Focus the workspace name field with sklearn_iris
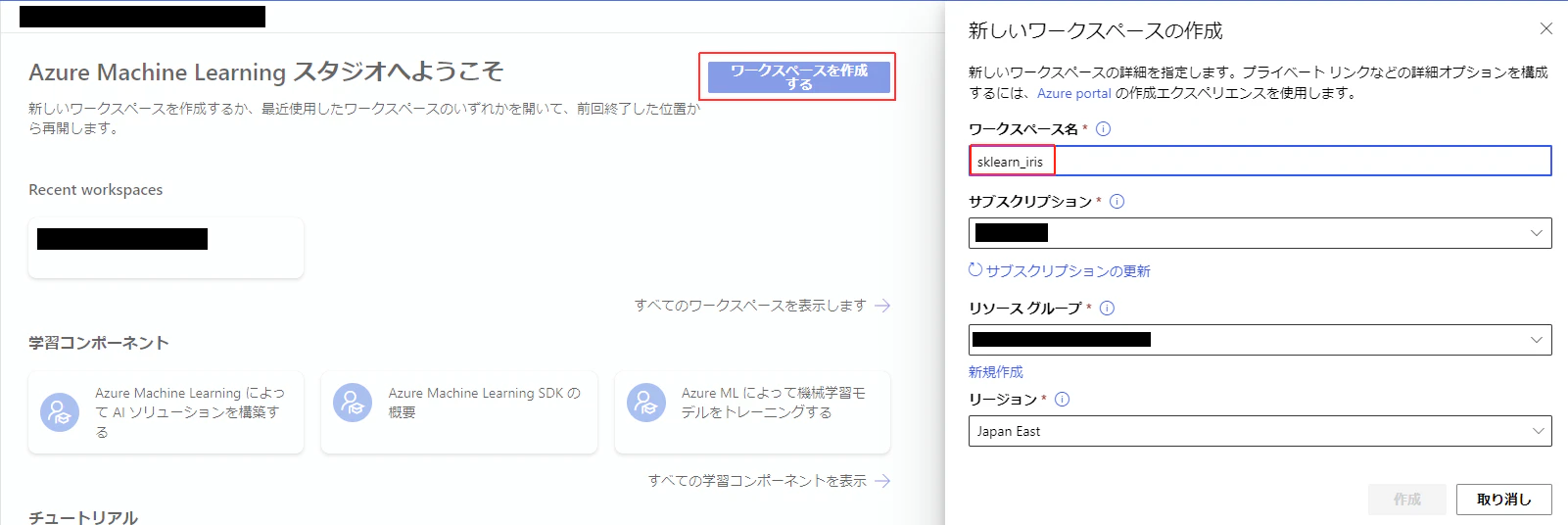 point(1260,161)
